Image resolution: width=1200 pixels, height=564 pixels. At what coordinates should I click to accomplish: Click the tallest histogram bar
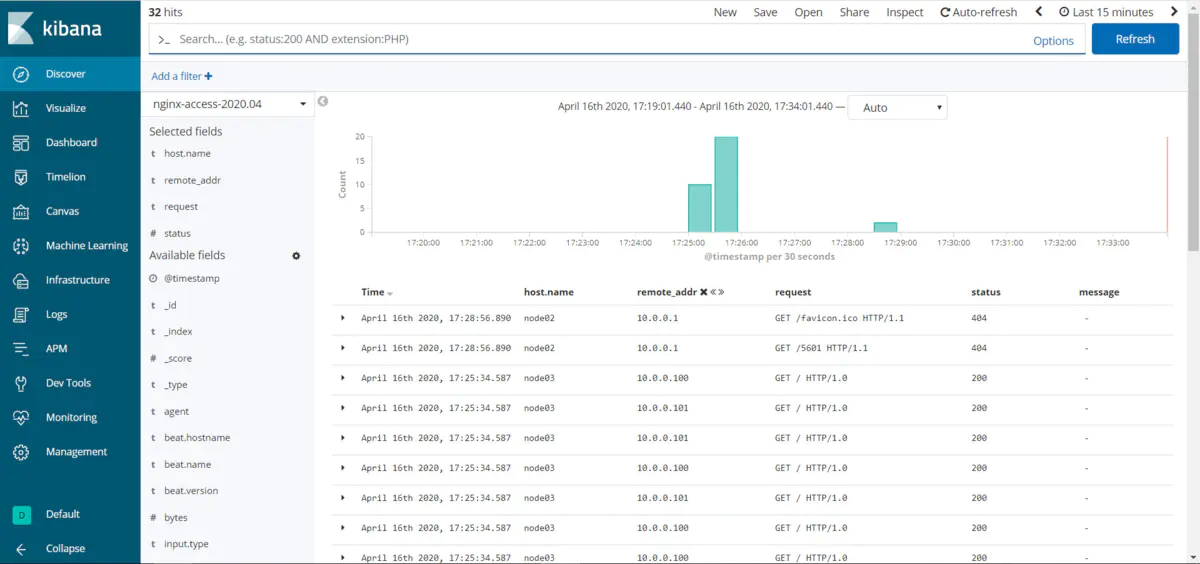pyautogui.click(x=726, y=185)
